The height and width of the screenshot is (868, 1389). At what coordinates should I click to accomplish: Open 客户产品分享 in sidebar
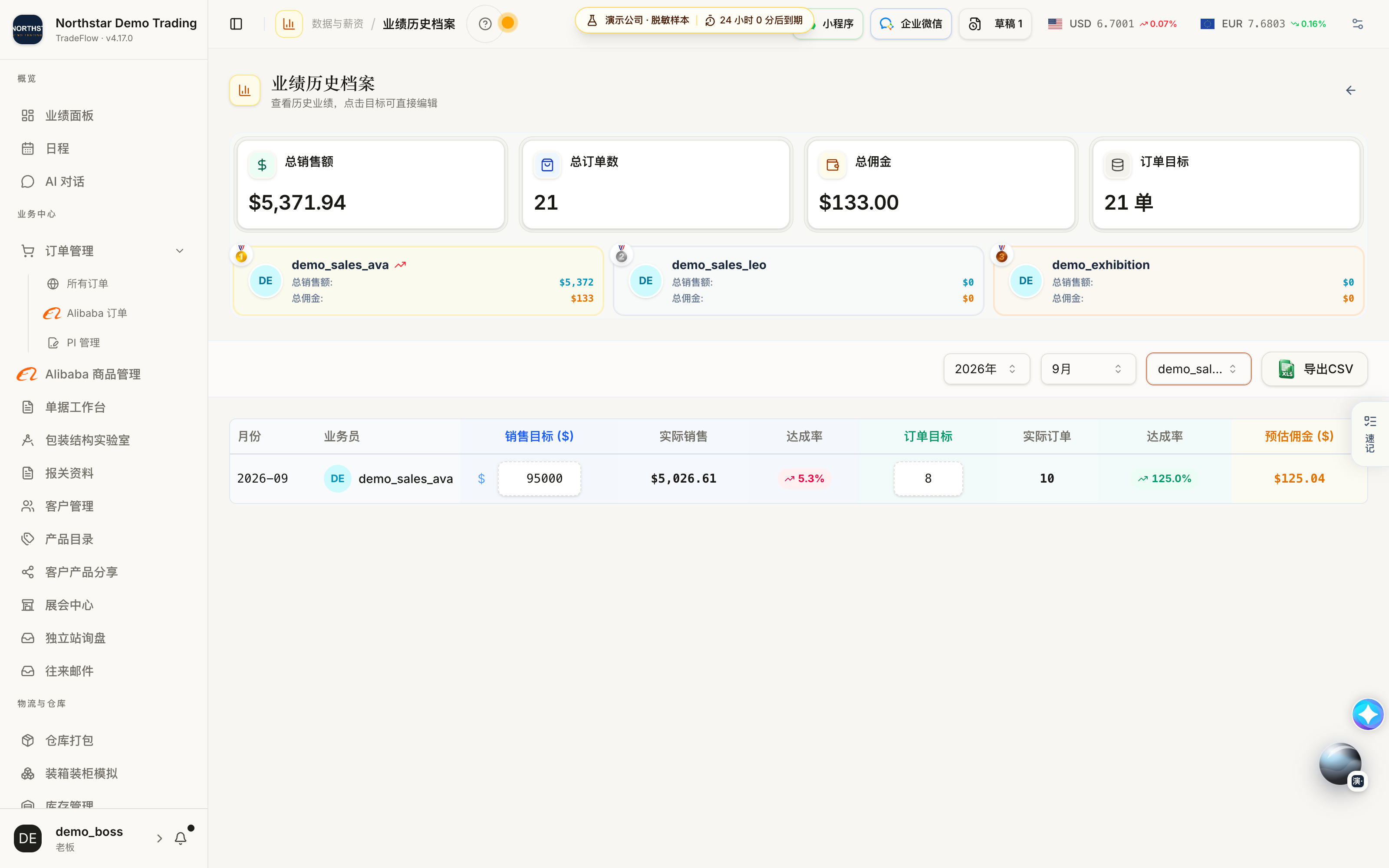click(x=103, y=572)
